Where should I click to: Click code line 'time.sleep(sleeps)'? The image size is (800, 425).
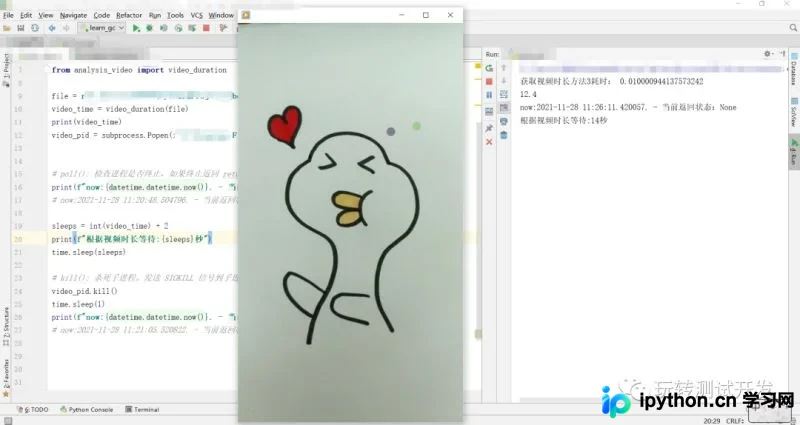tap(88, 252)
